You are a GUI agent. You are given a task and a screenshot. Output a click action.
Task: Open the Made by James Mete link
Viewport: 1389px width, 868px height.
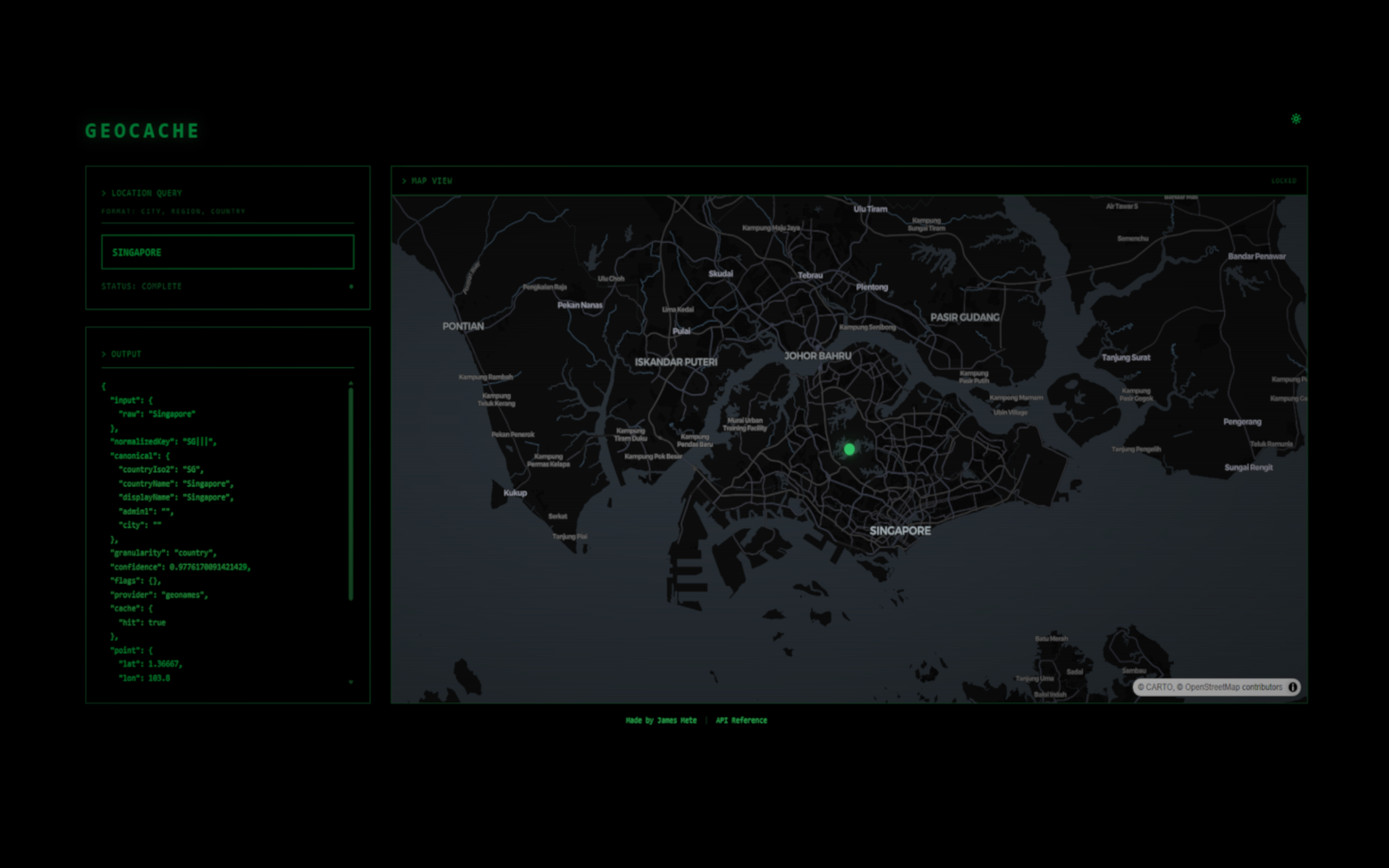coord(661,720)
